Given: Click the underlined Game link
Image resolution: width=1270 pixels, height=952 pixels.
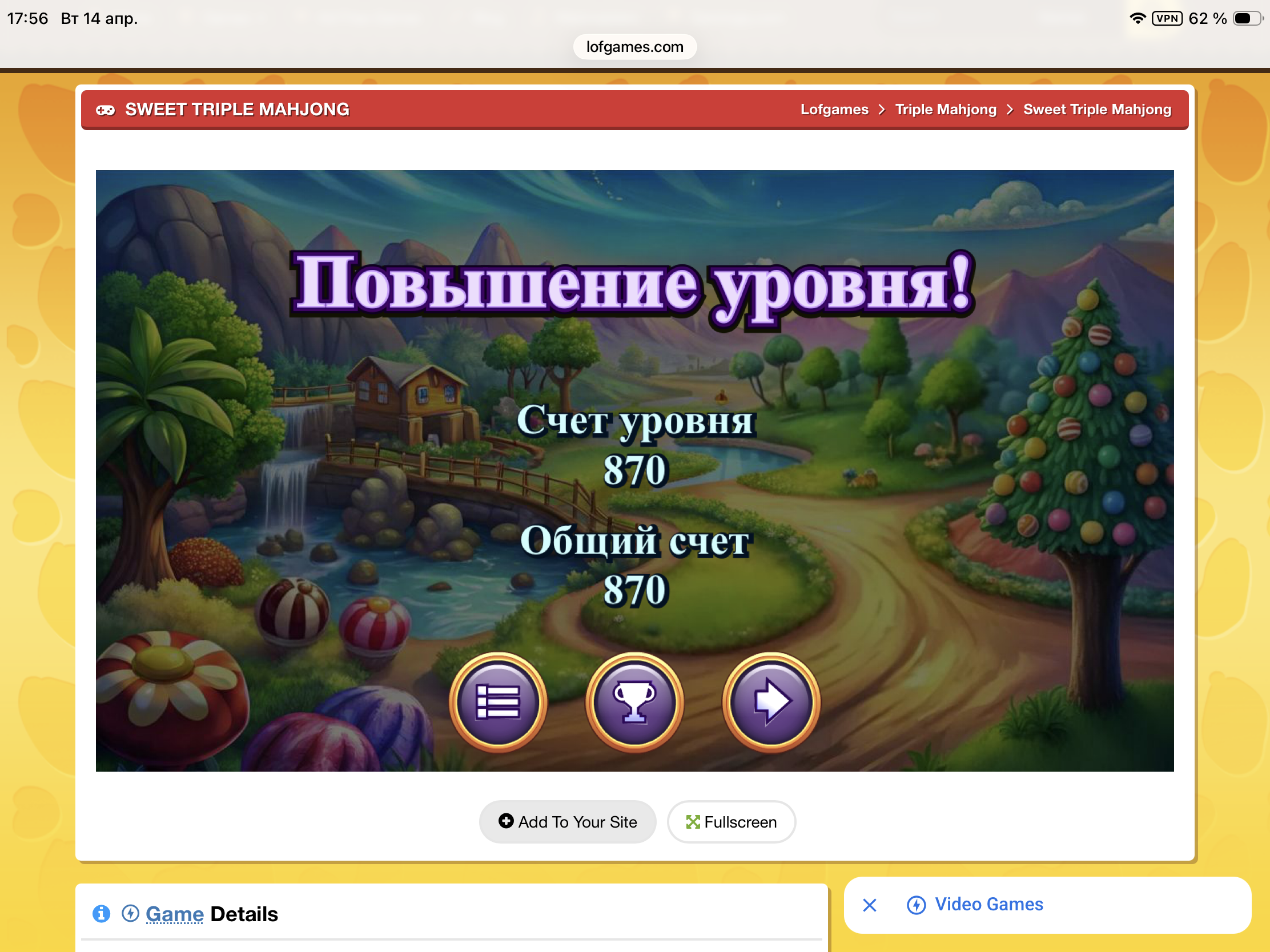Looking at the screenshot, I should click(175, 914).
